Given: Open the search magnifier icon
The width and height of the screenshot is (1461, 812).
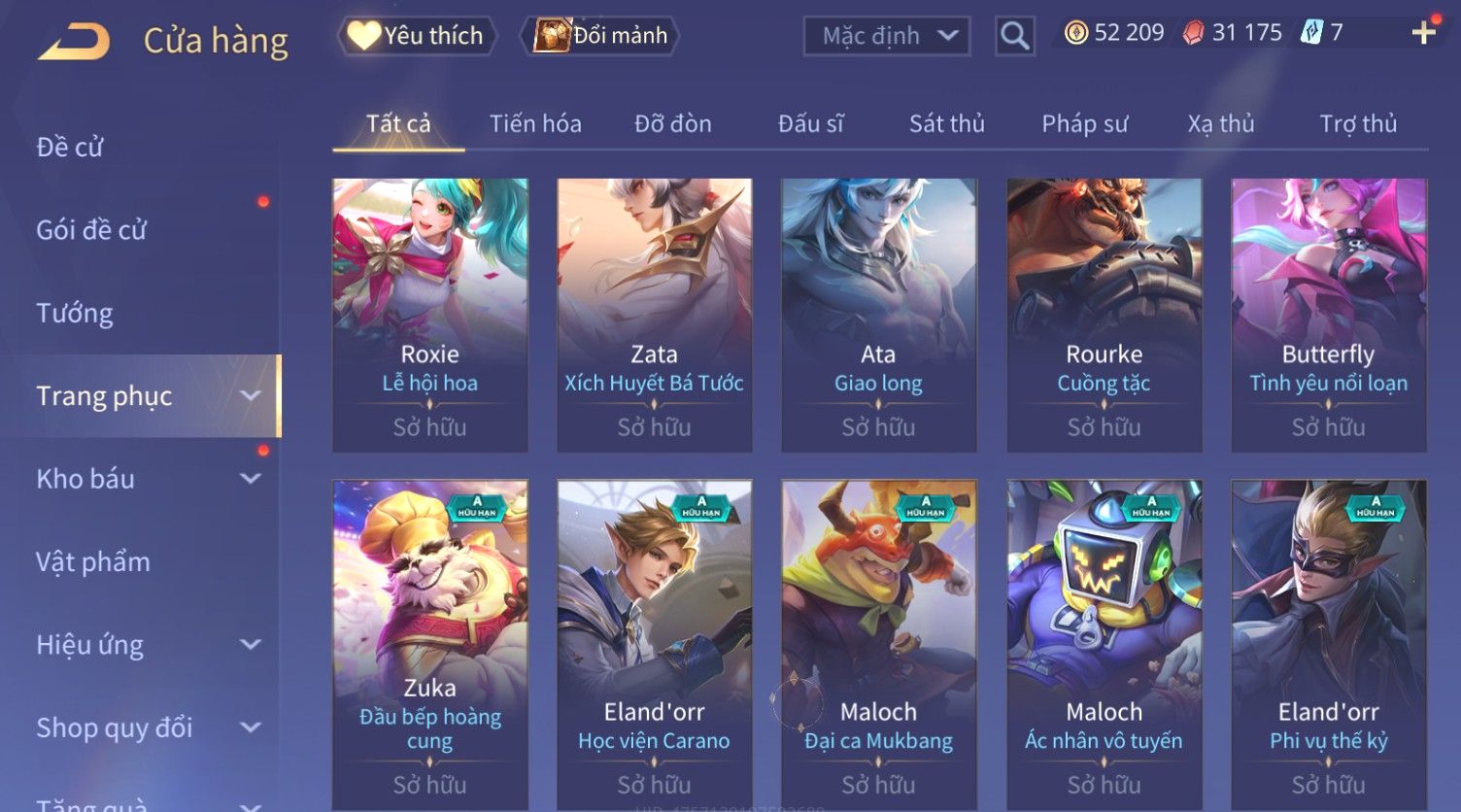Looking at the screenshot, I should pyautogui.click(x=1014, y=36).
